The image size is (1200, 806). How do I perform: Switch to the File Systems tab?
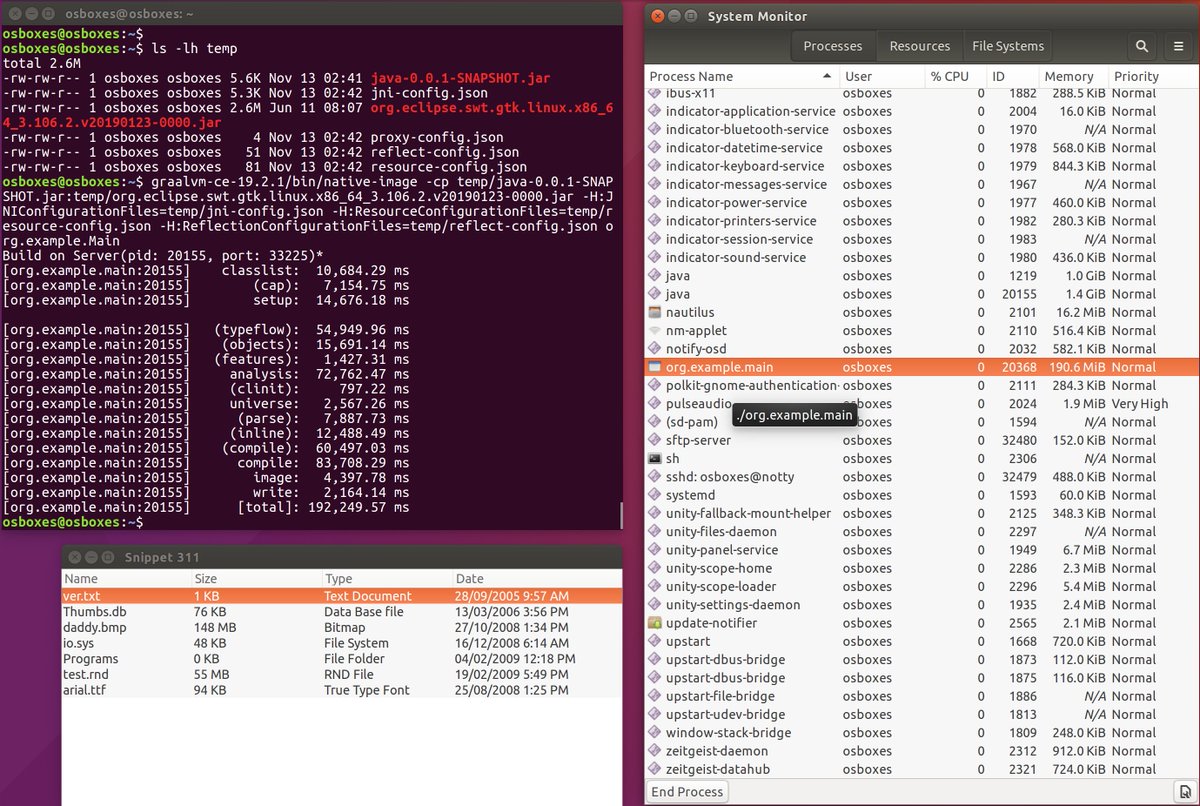click(x=1008, y=46)
